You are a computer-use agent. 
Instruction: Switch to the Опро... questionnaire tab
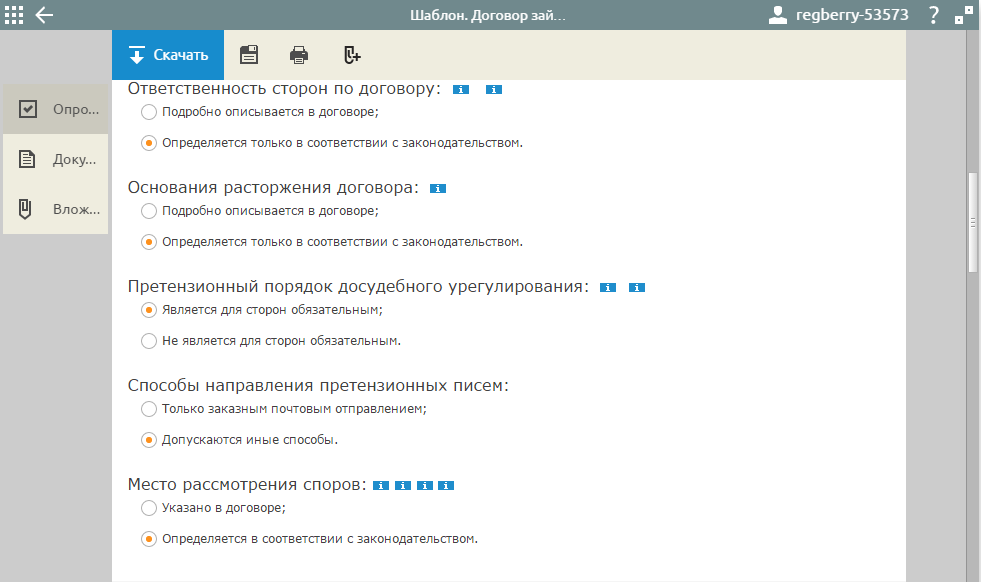point(56,109)
